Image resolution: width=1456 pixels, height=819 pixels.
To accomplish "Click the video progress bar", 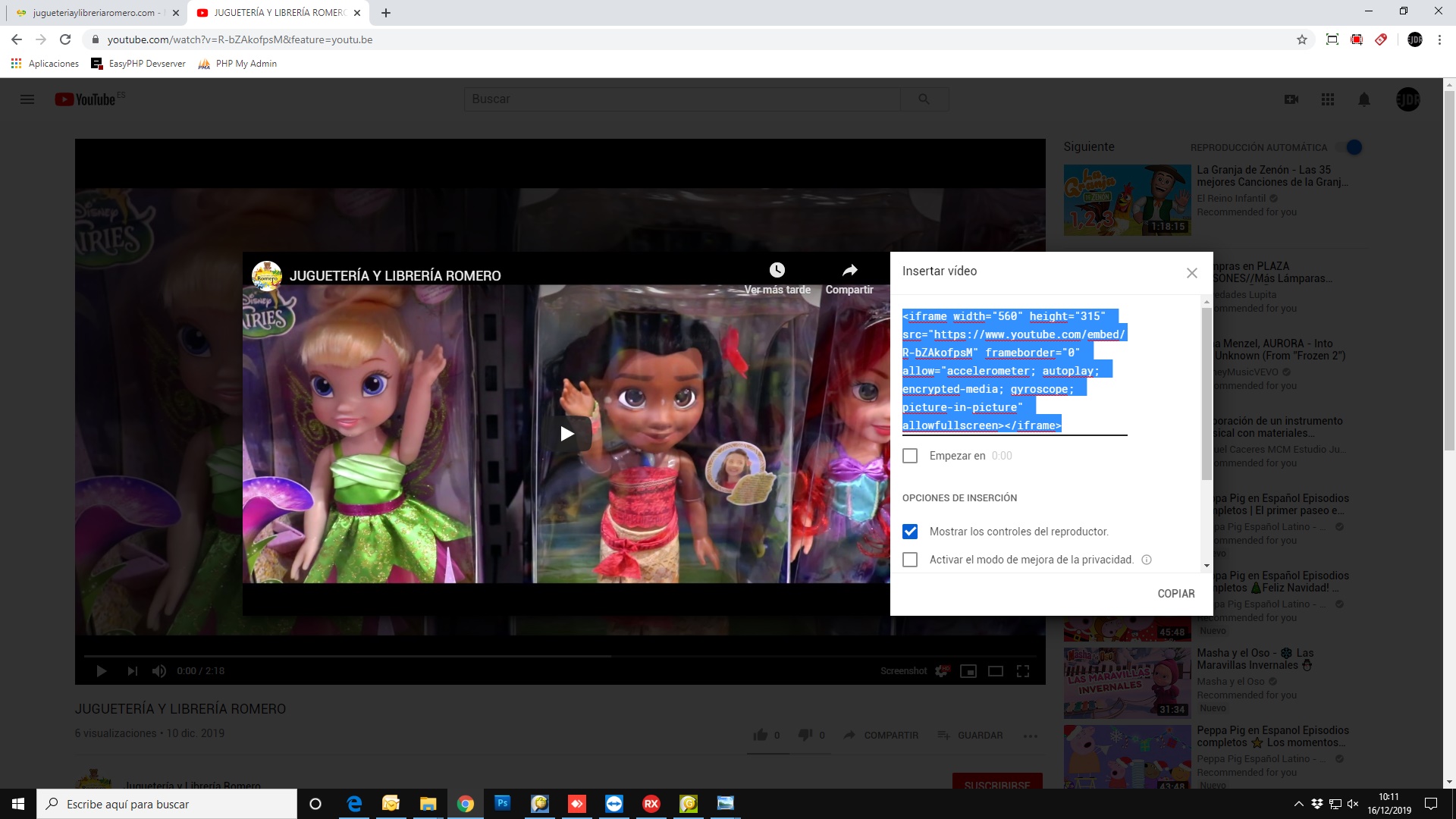I will click(x=560, y=655).
